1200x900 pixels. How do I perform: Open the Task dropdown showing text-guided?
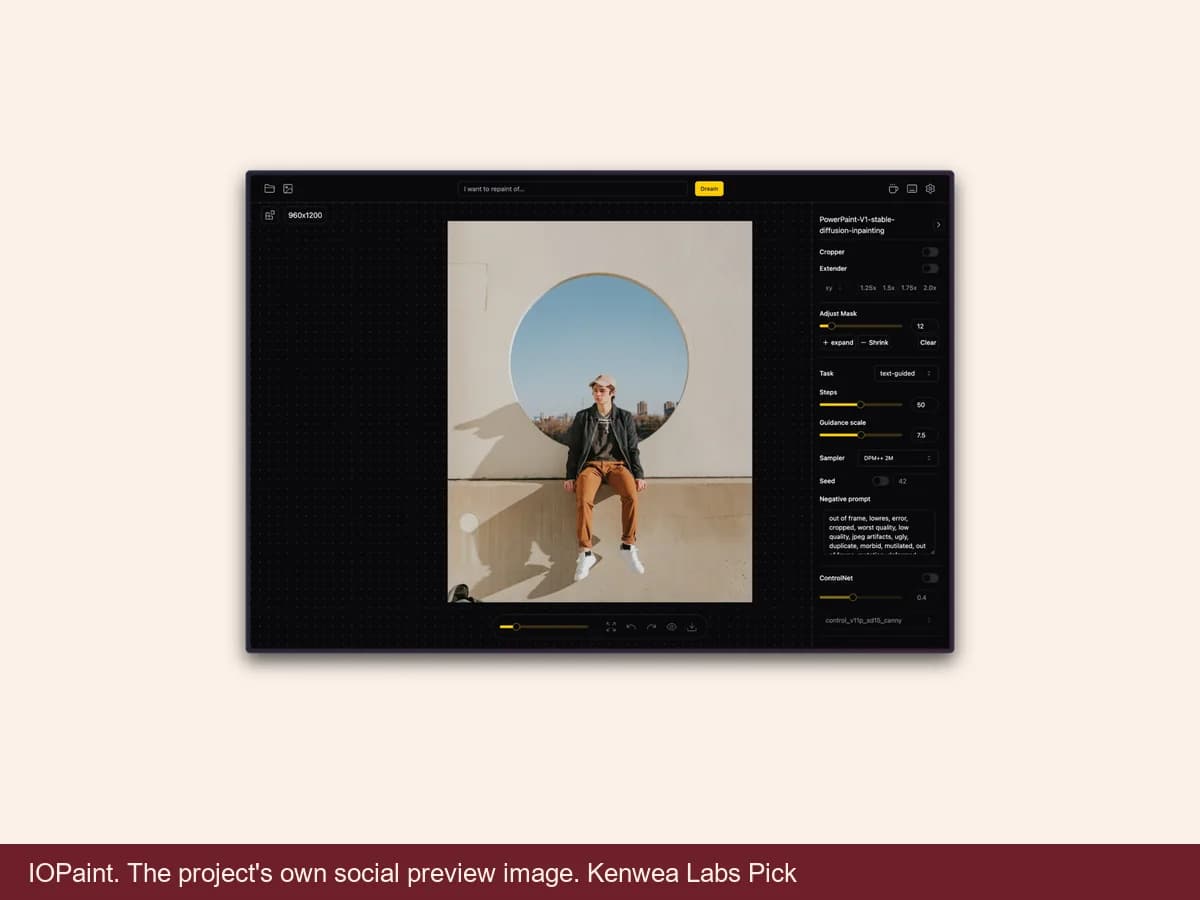pos(906,373)
